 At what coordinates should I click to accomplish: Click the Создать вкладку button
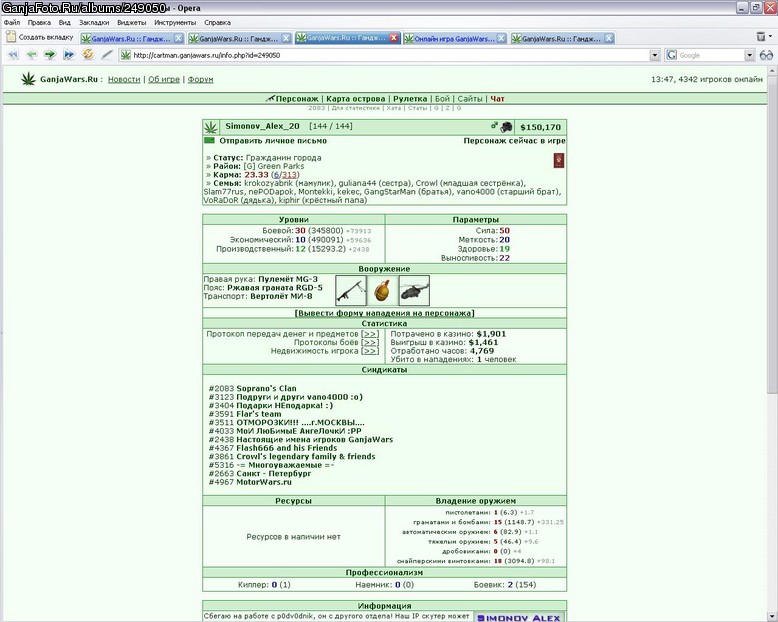point(40,37)
